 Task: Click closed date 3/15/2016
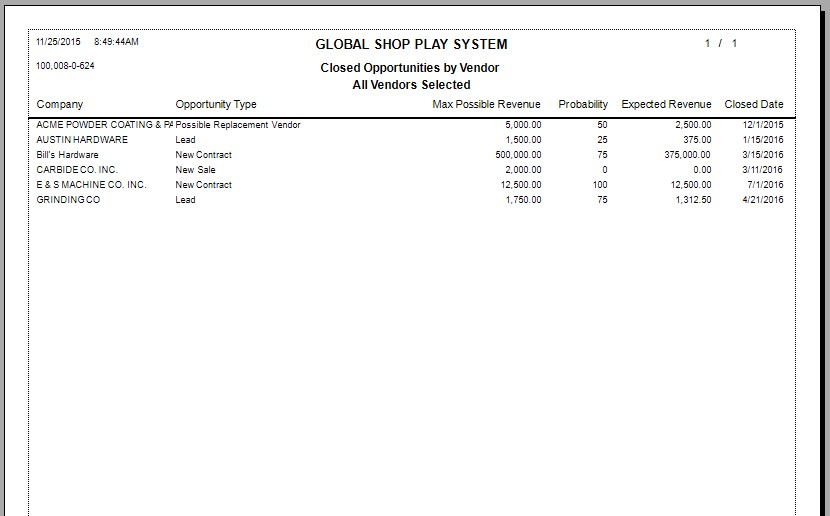click(x=763, y=155)
